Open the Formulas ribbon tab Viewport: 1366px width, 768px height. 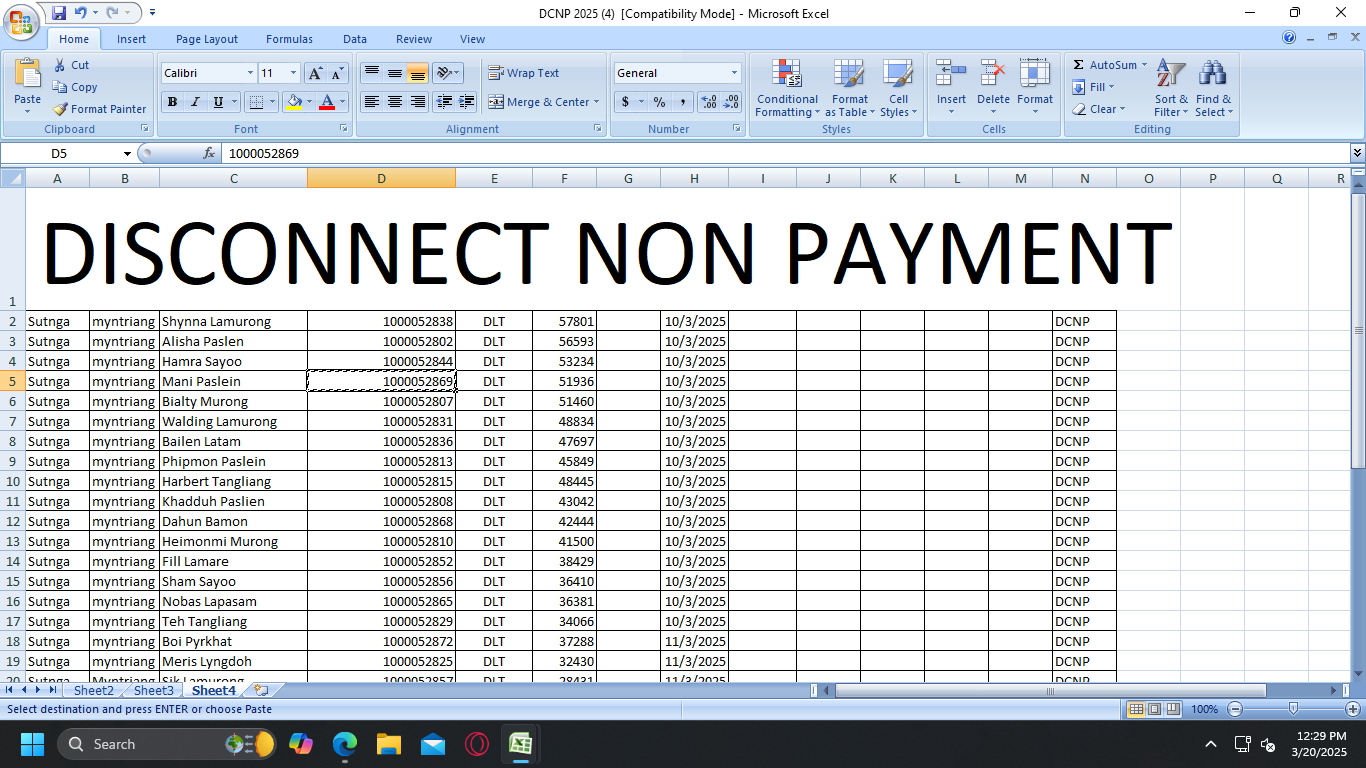tap(289, 39)
